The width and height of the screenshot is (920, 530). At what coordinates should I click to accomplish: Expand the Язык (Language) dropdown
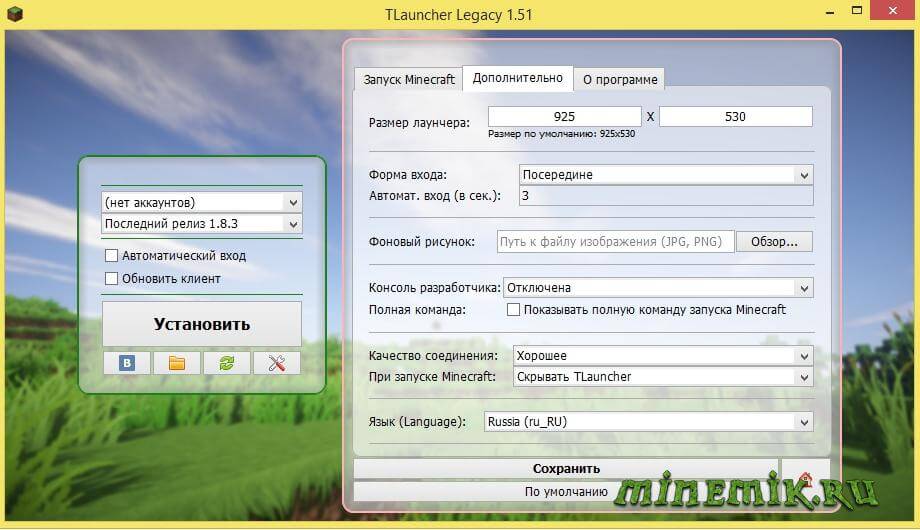tap(648, 421)
